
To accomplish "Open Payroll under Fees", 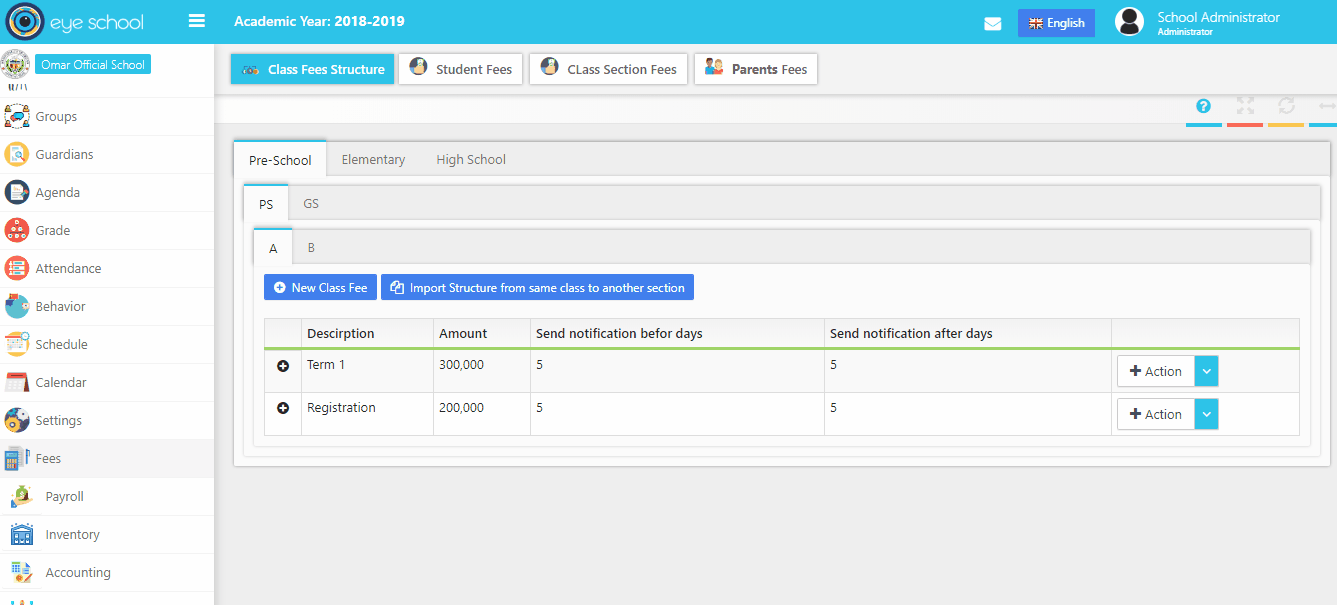I will tap(107, 497).
